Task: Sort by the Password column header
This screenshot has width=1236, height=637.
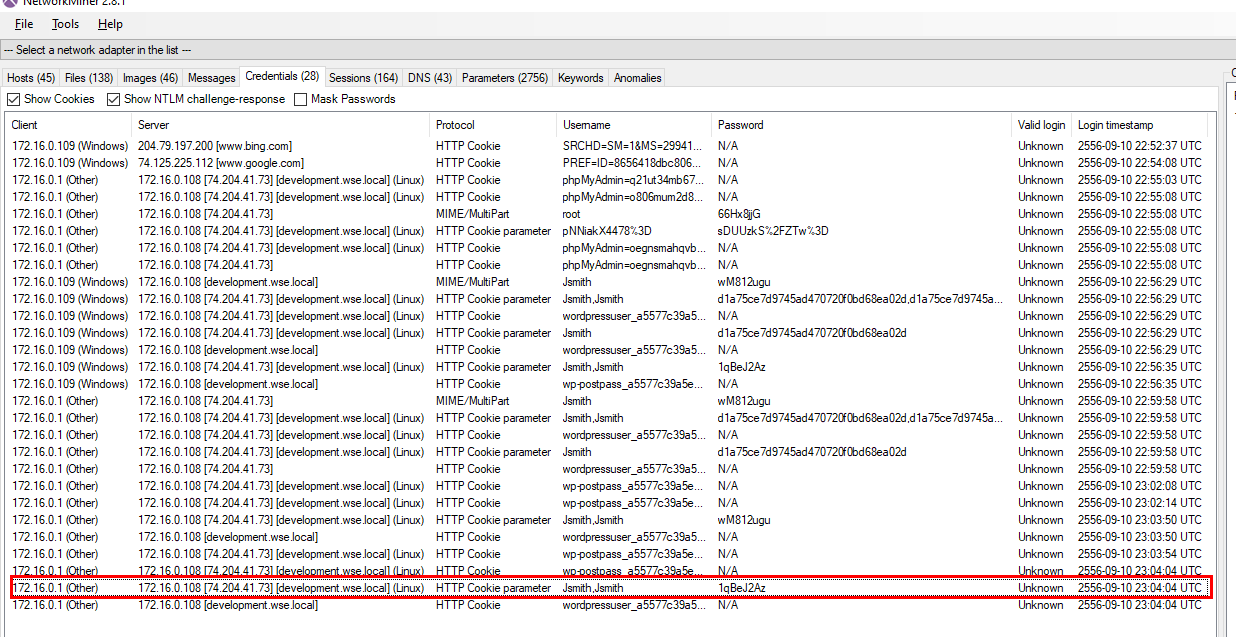Action: [x=740, y=125]
